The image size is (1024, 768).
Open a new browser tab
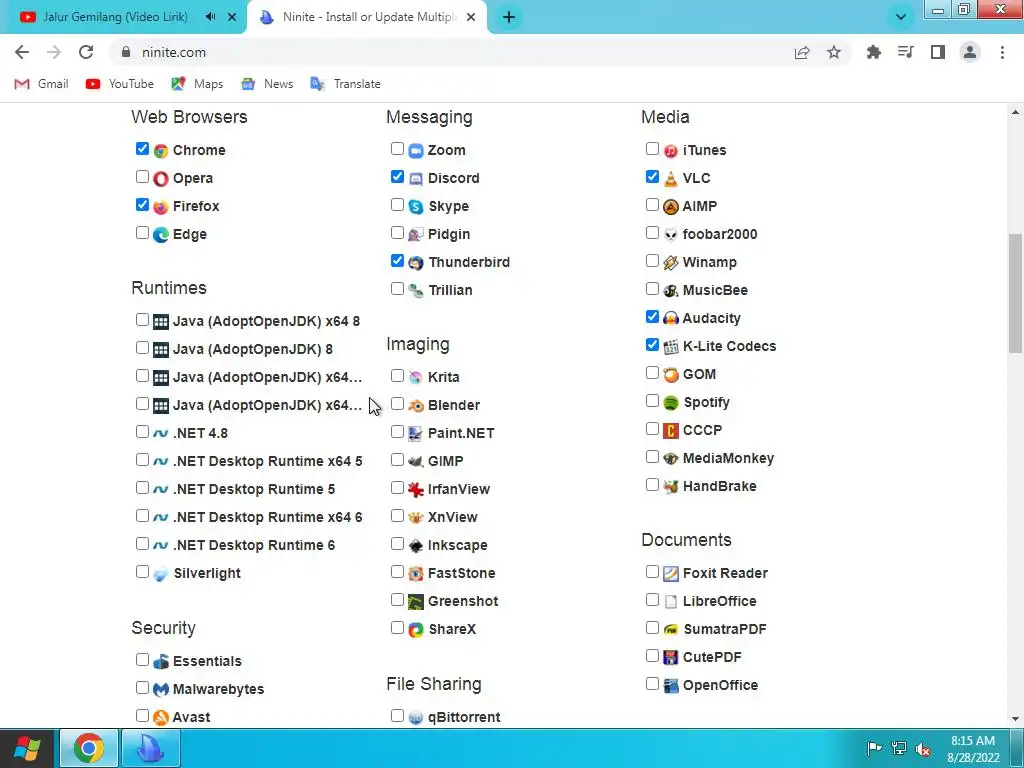pos(509,17)
